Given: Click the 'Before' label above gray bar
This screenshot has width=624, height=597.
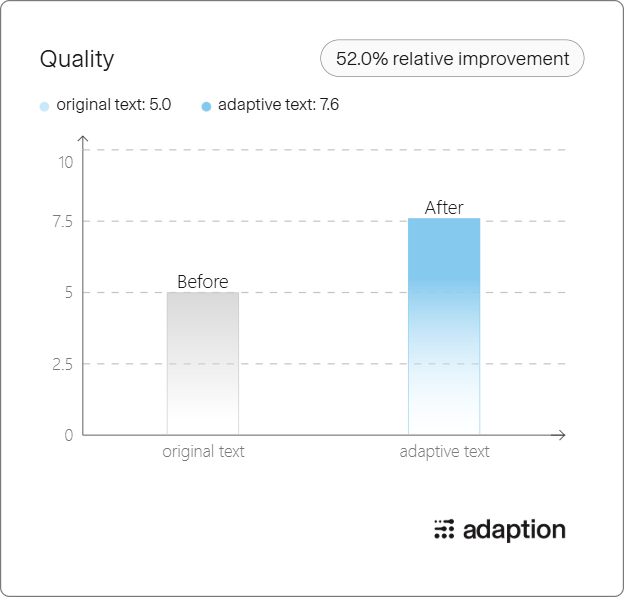Looking at the screenshot, I should (x=203, y=282).
